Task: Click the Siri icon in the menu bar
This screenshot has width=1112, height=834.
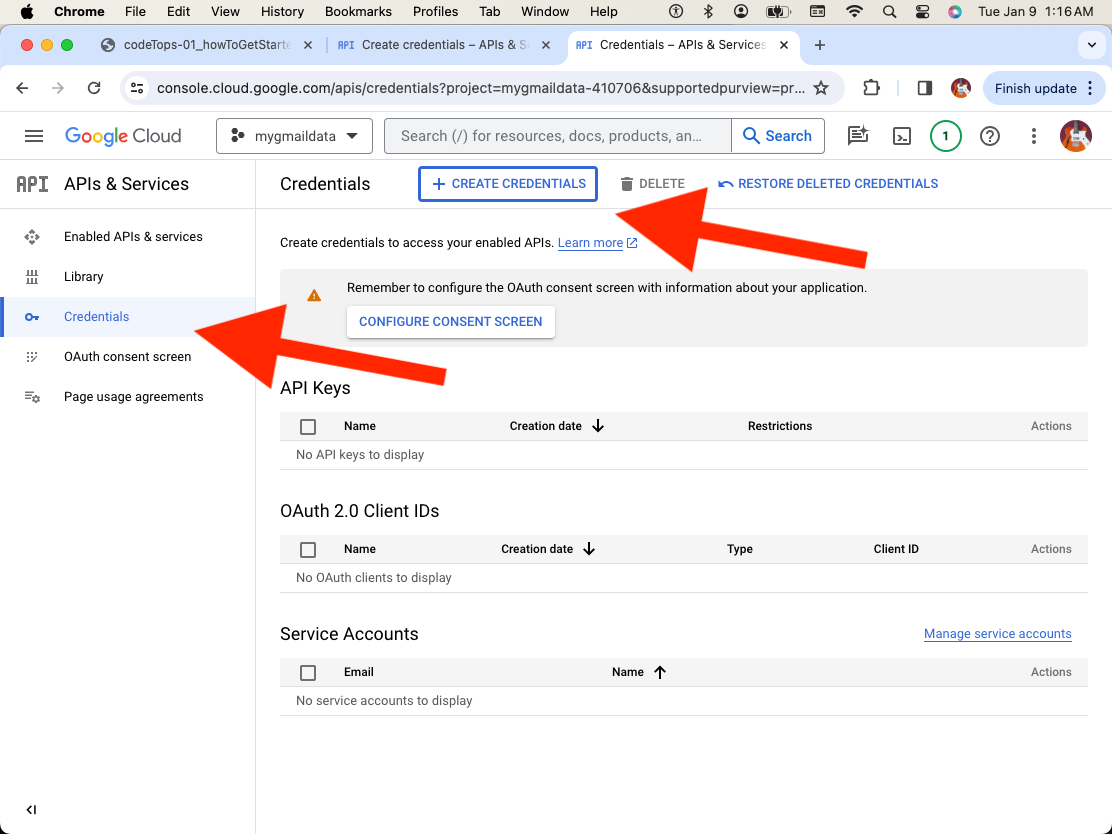Action: 955,11
